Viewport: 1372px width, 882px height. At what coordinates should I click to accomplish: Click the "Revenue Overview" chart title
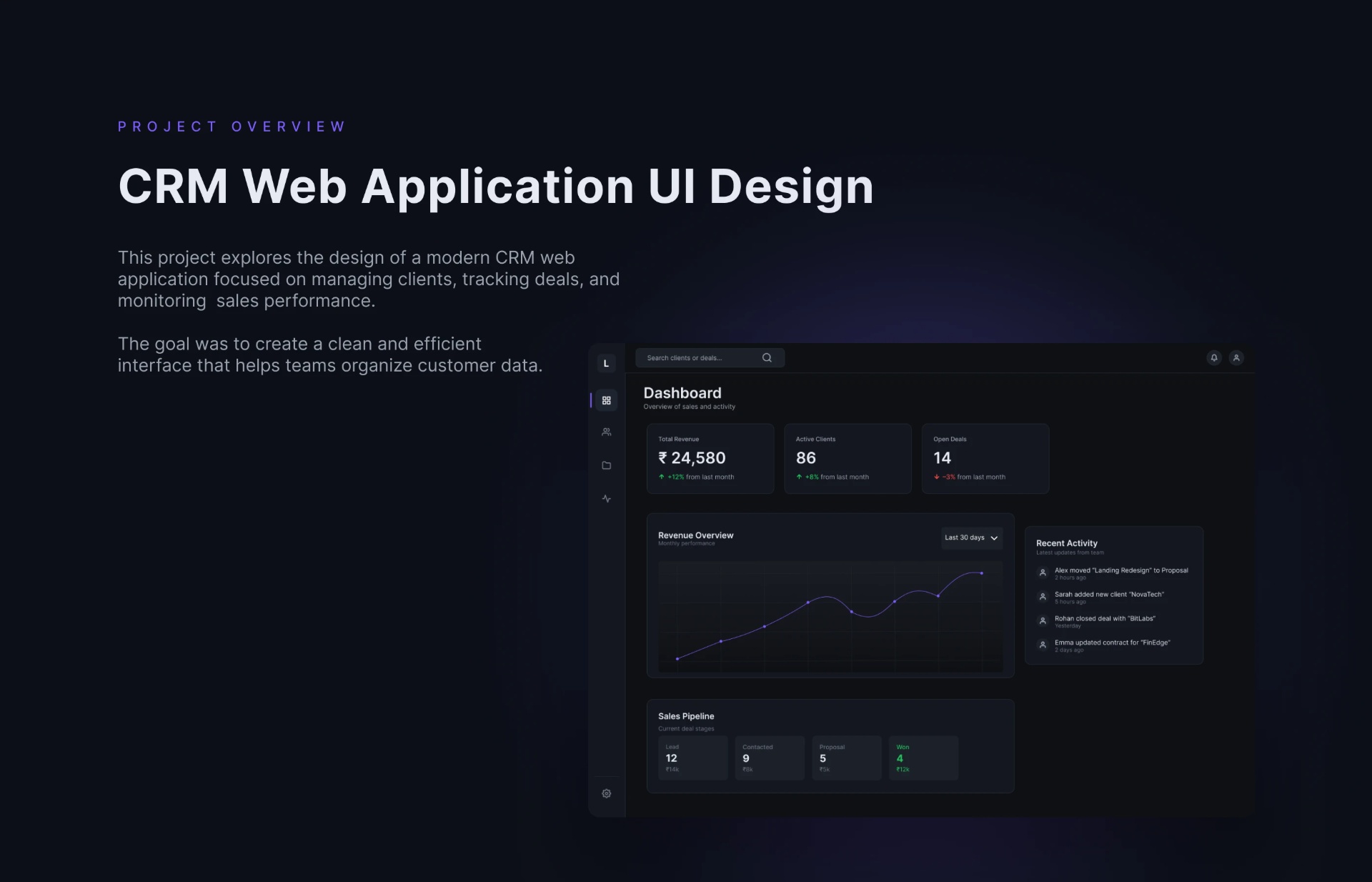(696, 535)
